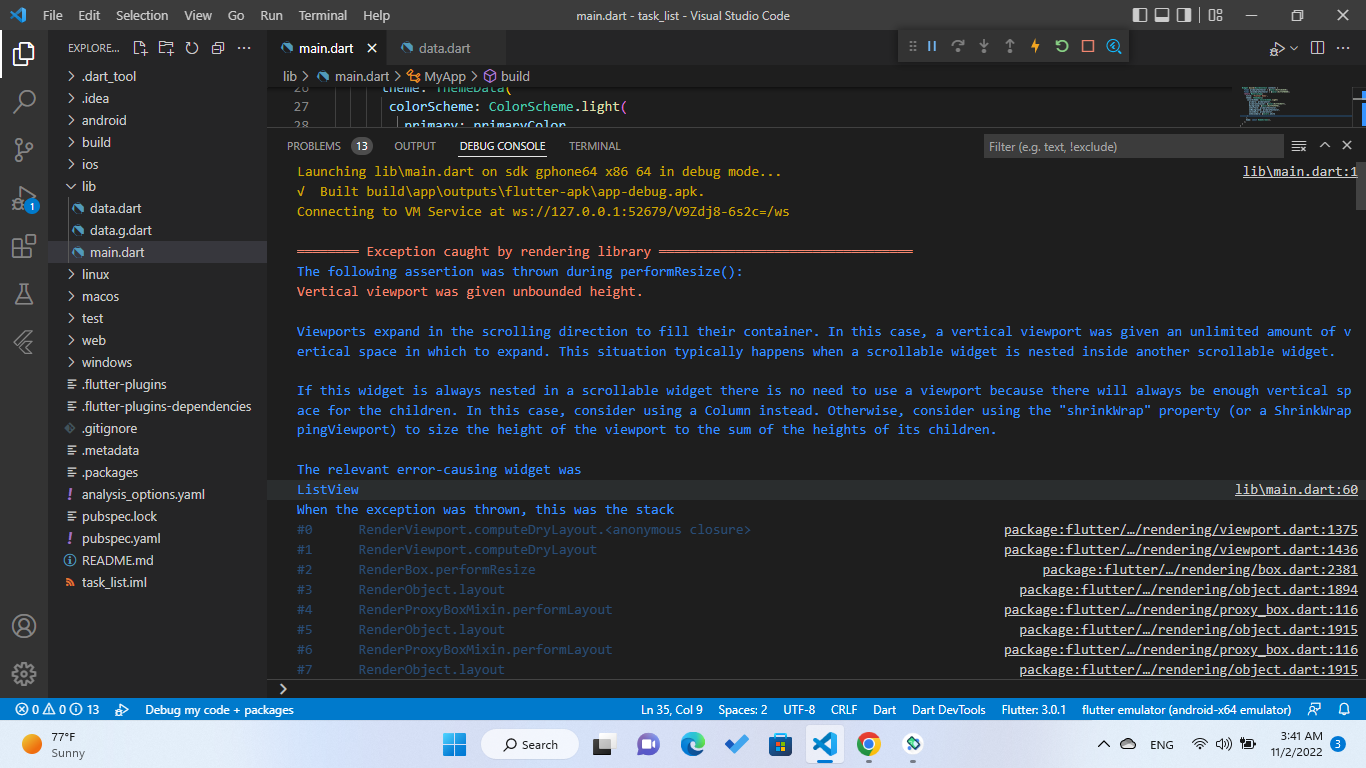The width and height of the screenshot is (1366, 768).
Task: Close the bottom panel
Action: [x=1347, y=146]
